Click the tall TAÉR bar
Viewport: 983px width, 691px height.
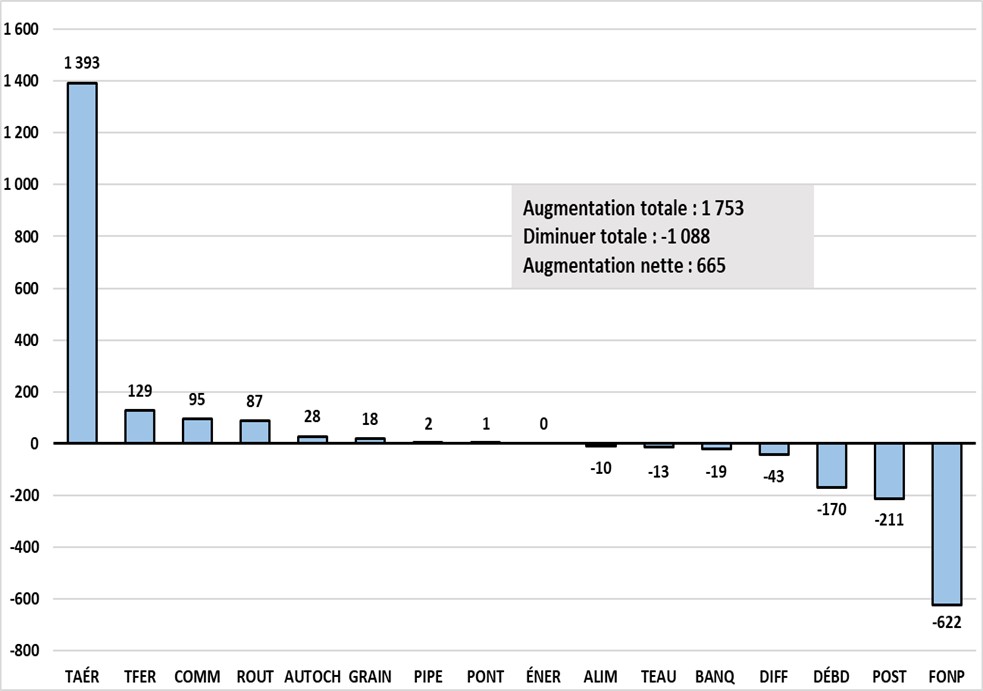(82, 263)
